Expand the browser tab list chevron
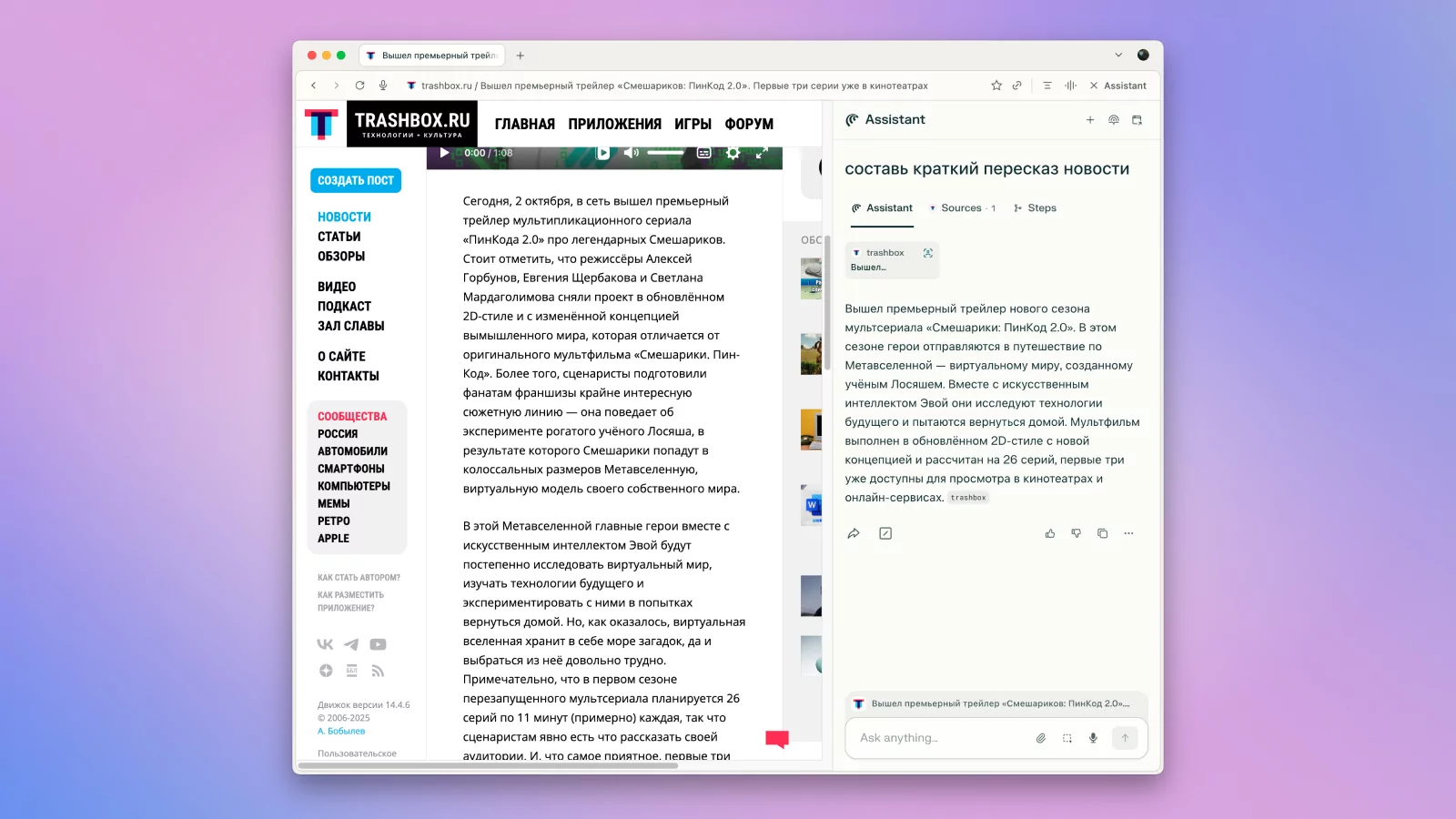 click(x=1118, y=56)
